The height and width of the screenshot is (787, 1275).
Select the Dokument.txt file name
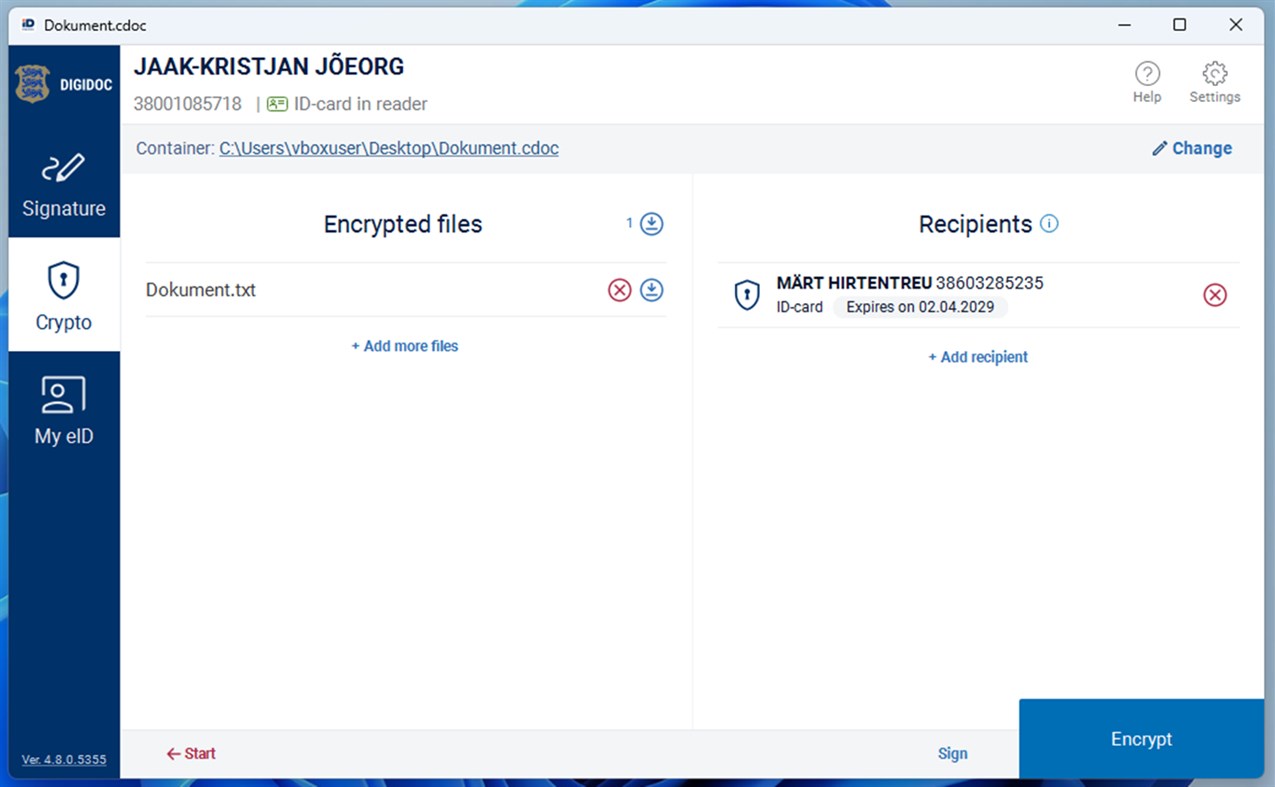point(201,290)
